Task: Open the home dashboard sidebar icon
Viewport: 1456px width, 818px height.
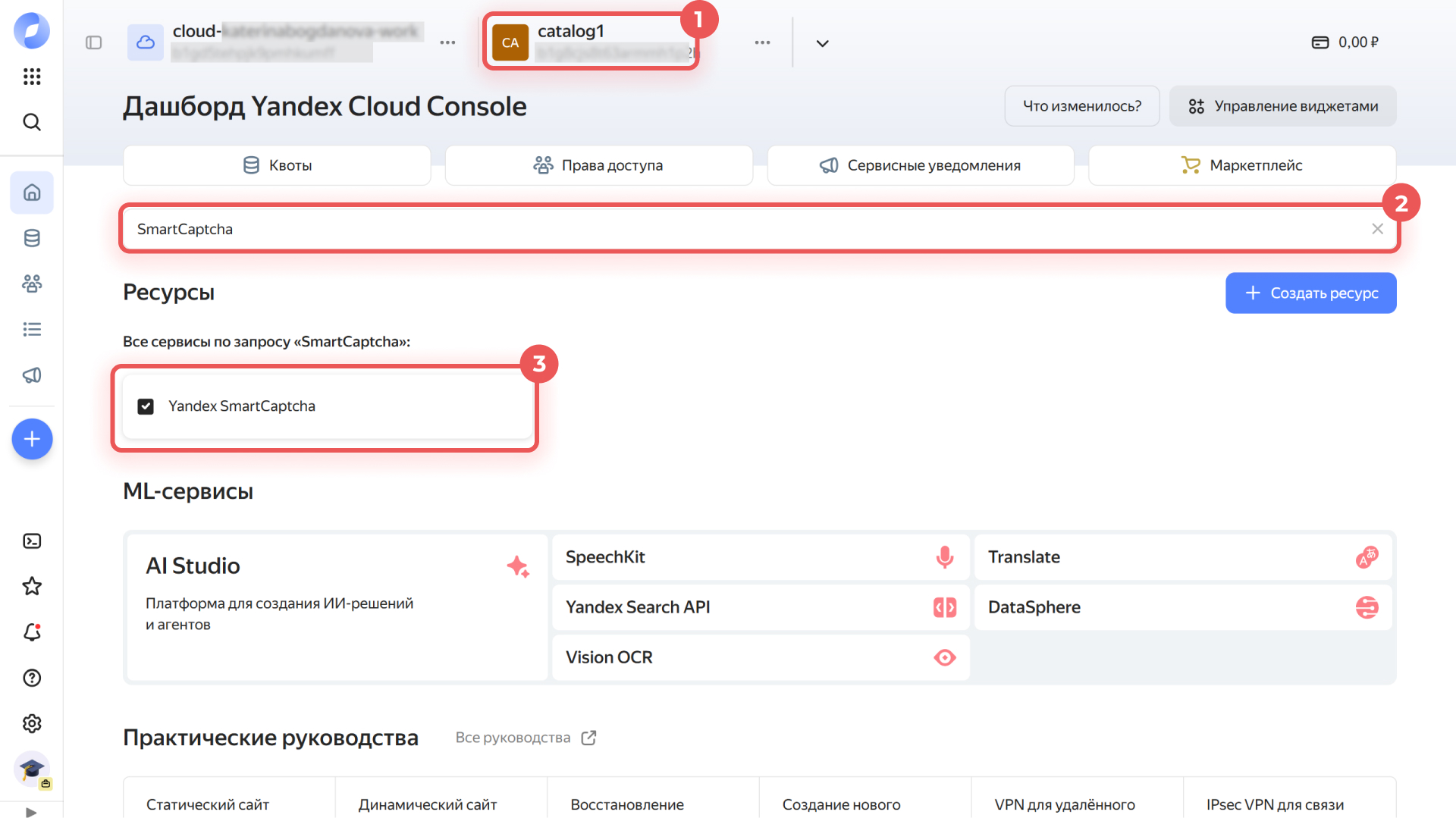Action: [x=32, y=193]
